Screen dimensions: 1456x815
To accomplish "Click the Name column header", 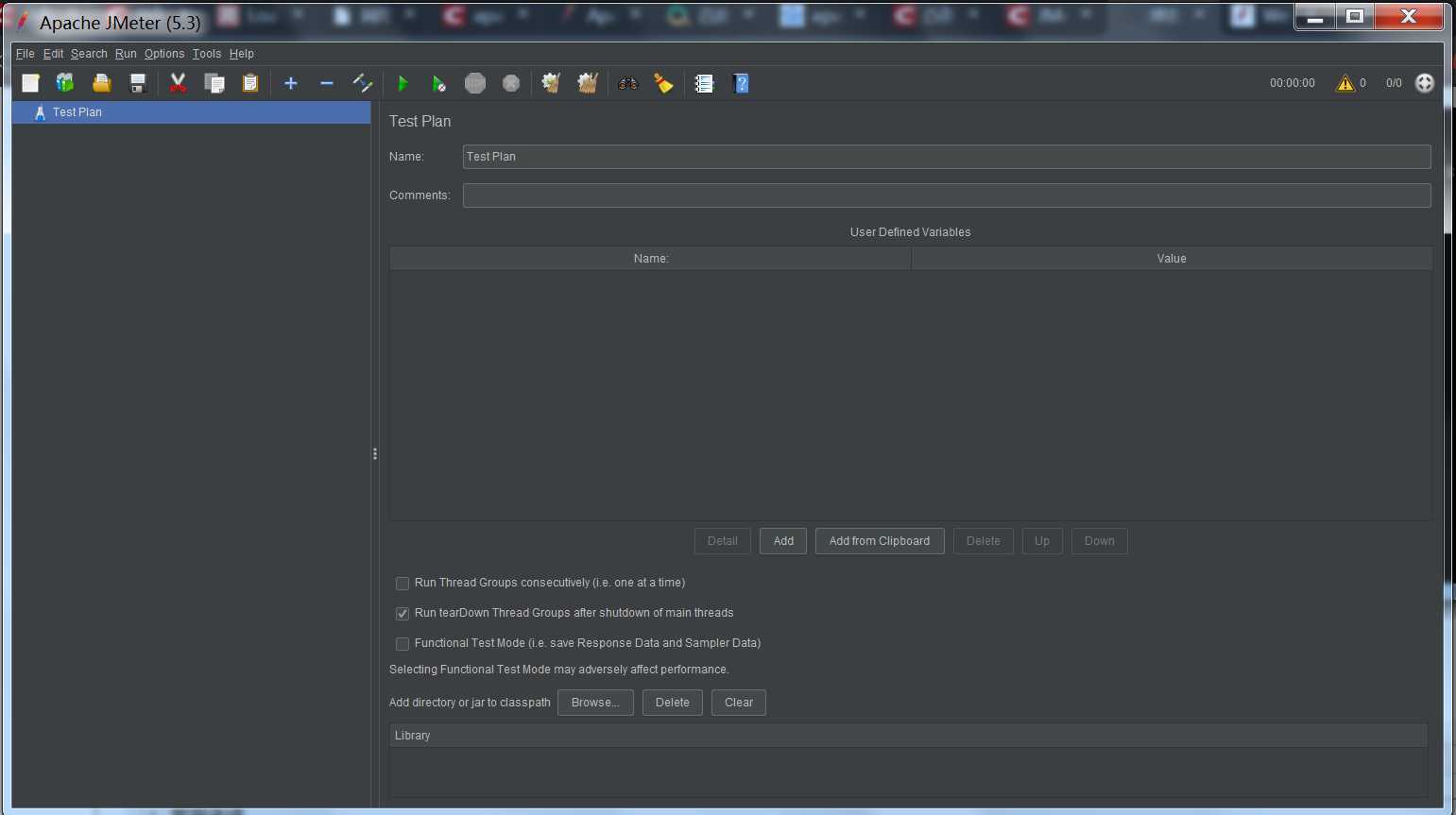I will point(651,259).
